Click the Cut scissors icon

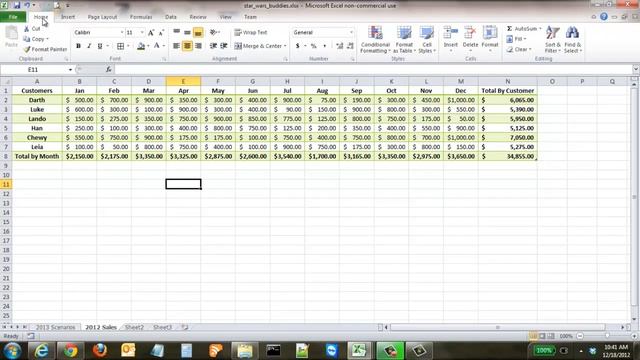click(x=27, y=29)
